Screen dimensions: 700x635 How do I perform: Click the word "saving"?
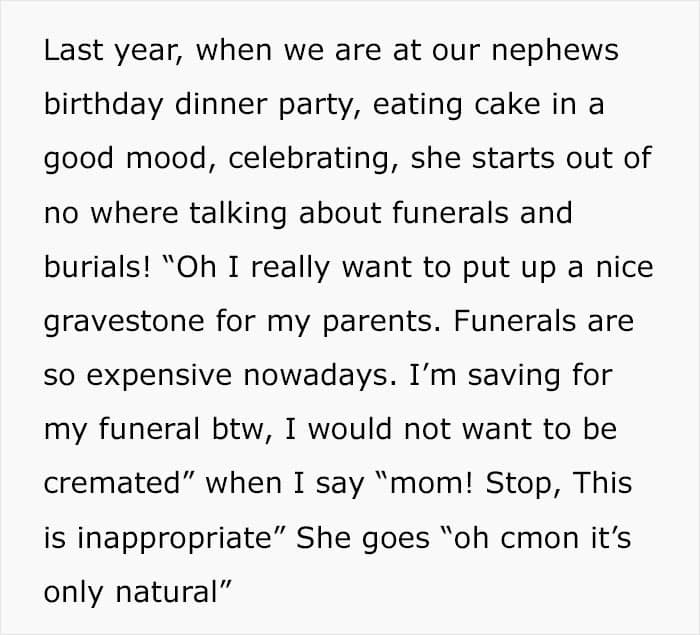tap(514, 375)
